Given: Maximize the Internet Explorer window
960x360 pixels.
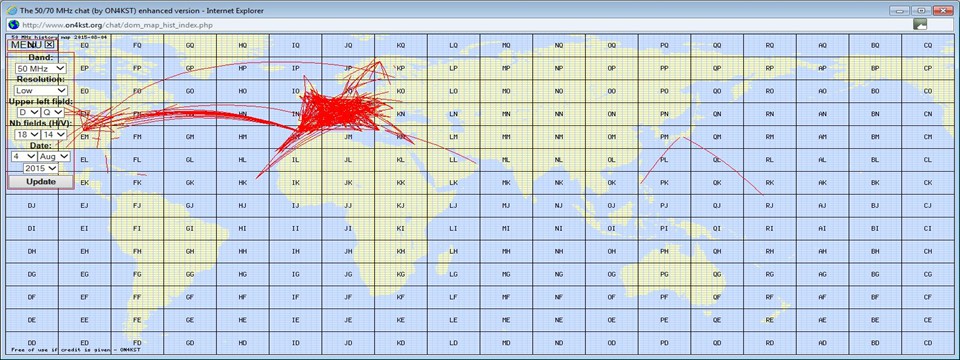Looking at the screenshot, I should (920, 10).
